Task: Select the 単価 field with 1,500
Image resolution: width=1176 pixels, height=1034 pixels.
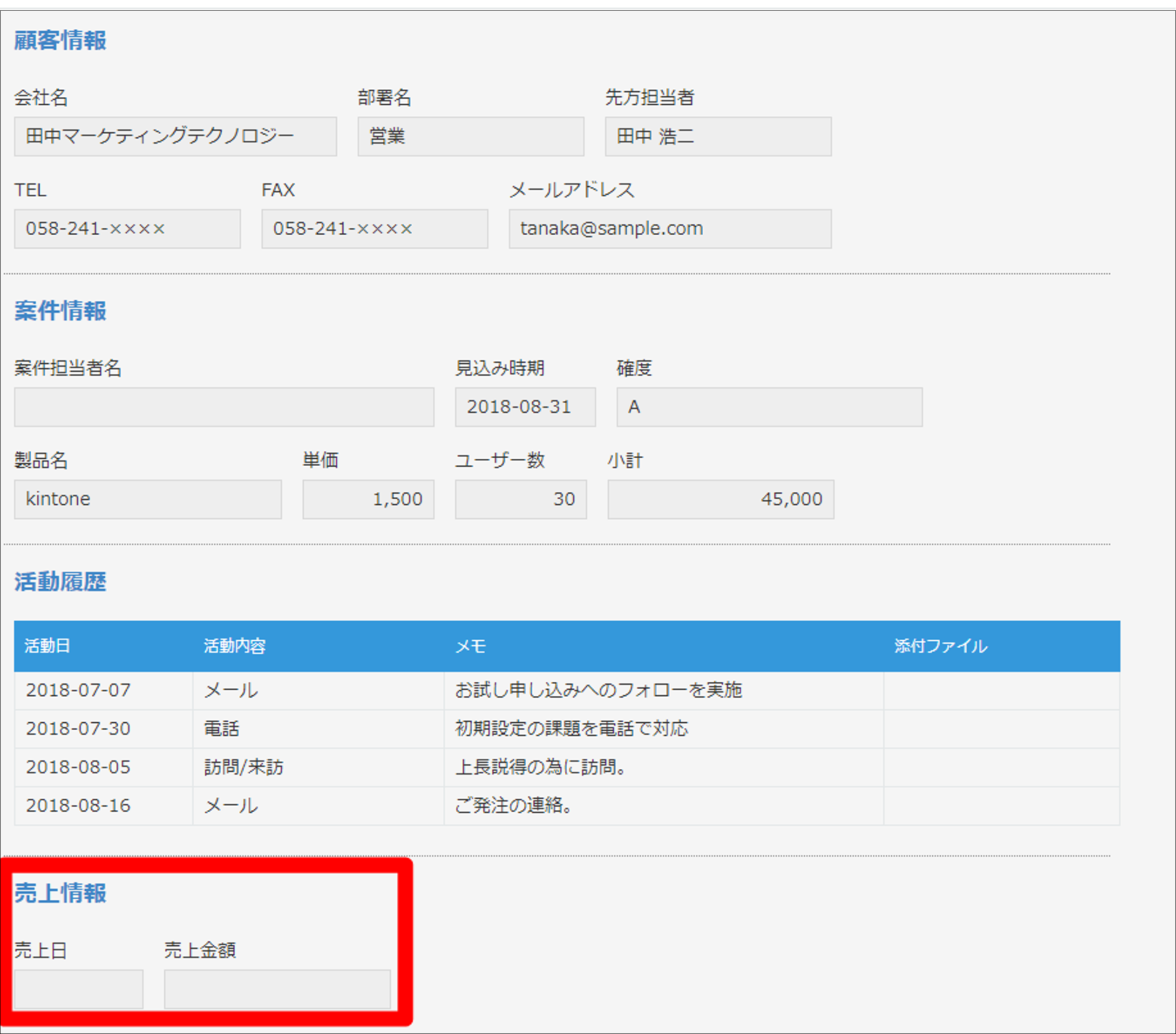Action: (x=368, y=499)
